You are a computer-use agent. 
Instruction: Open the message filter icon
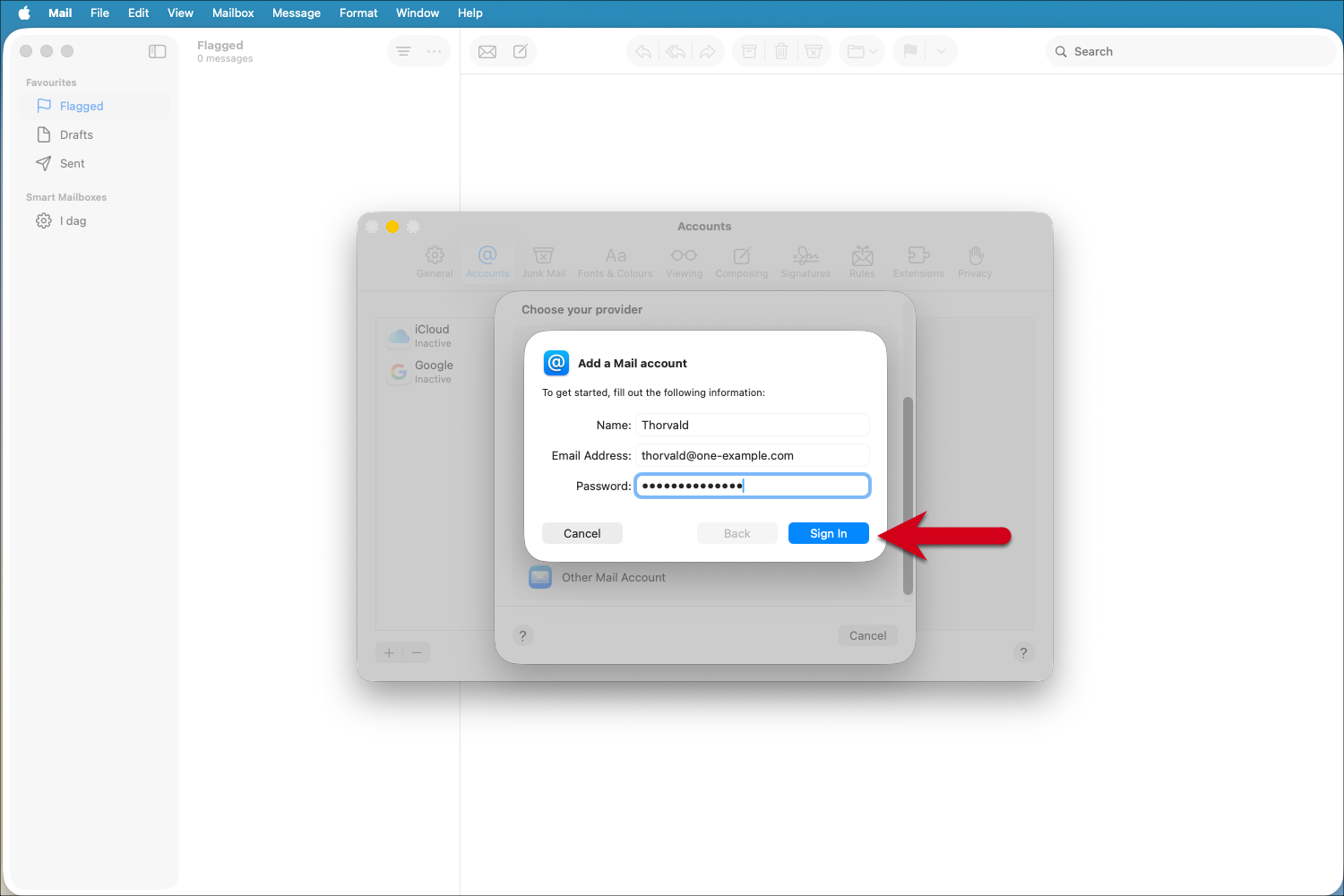[x=403, y=51]
